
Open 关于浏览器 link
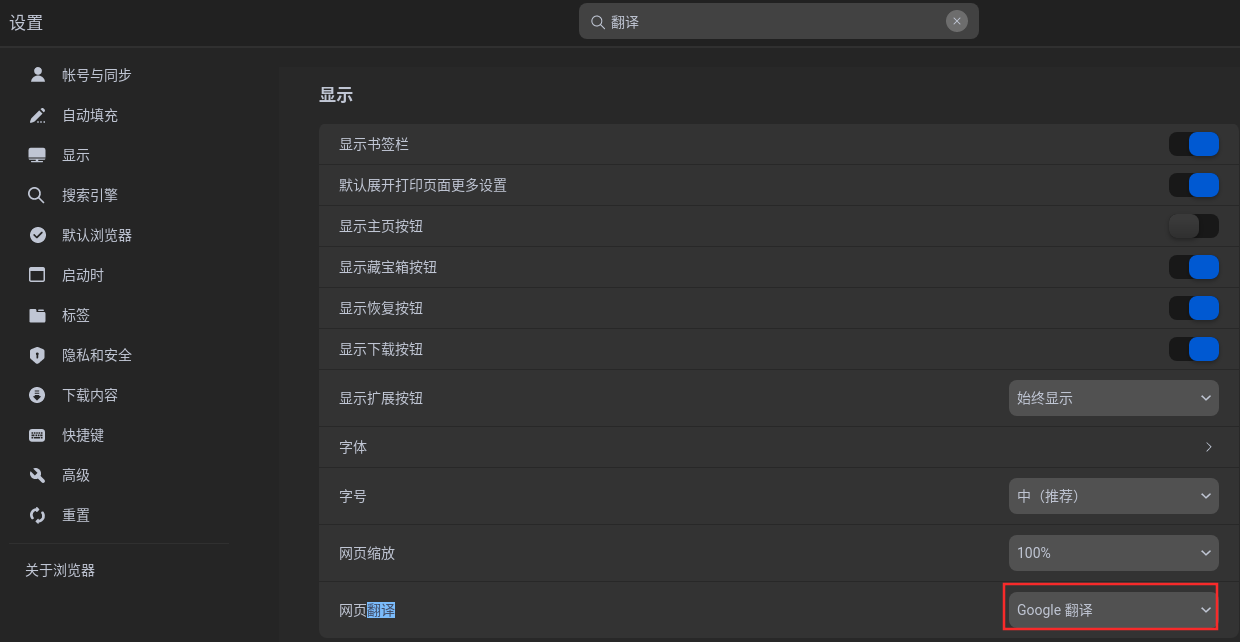[60, 570]
